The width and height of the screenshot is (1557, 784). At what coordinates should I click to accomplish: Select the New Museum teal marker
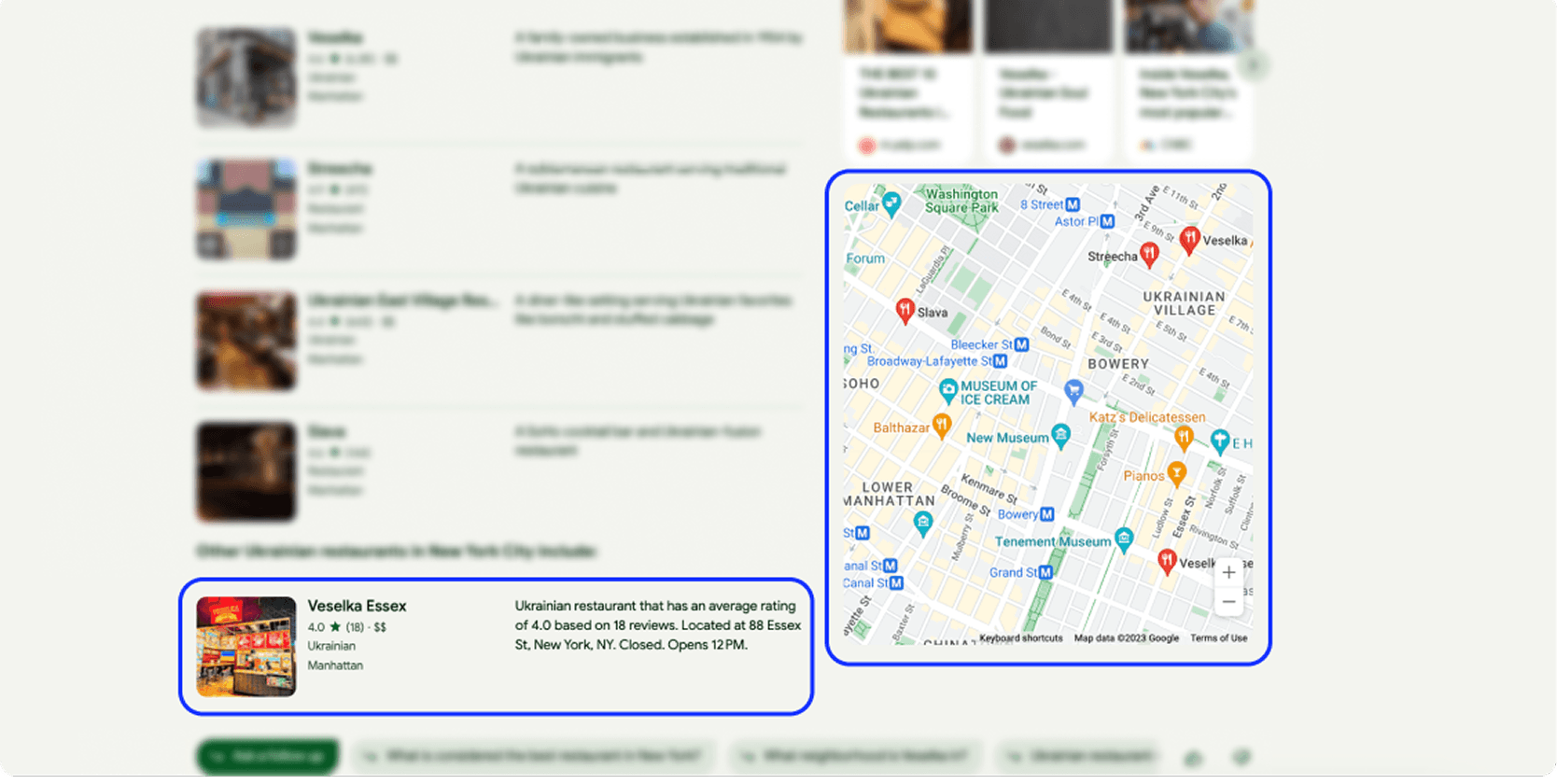tap(1061, 436)
